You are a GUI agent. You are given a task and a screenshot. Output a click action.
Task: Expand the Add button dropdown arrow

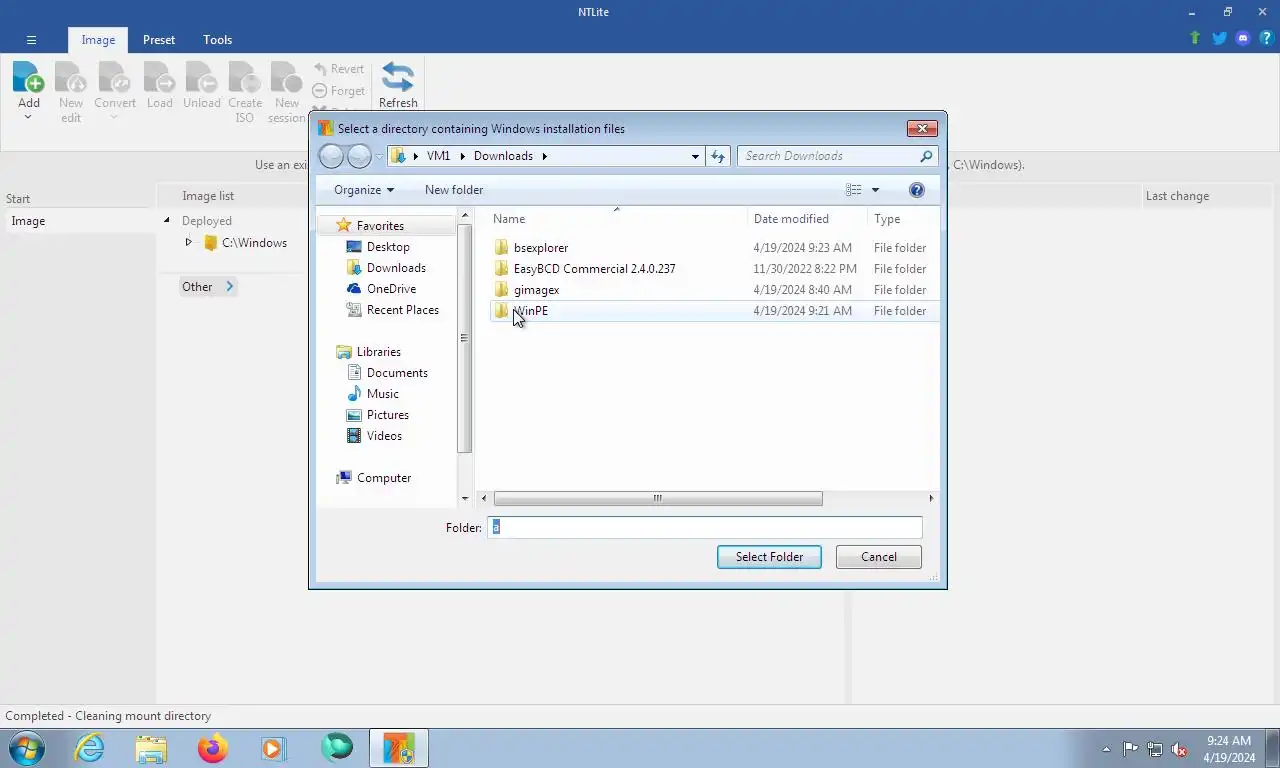(28, 117)
